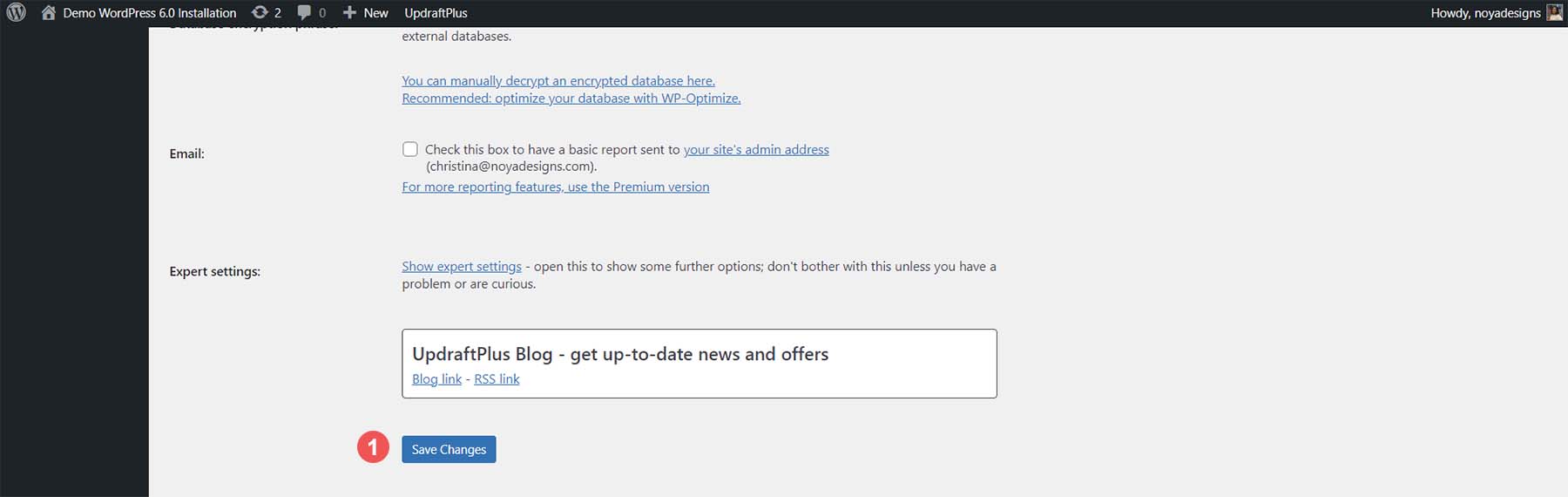Expand Show expert settings
This screenshot has width=1568, height=497.
462,267
